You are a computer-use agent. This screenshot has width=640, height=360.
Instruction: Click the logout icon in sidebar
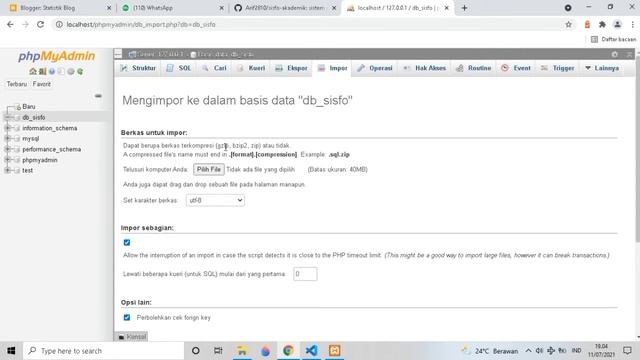tap(42, 71)
